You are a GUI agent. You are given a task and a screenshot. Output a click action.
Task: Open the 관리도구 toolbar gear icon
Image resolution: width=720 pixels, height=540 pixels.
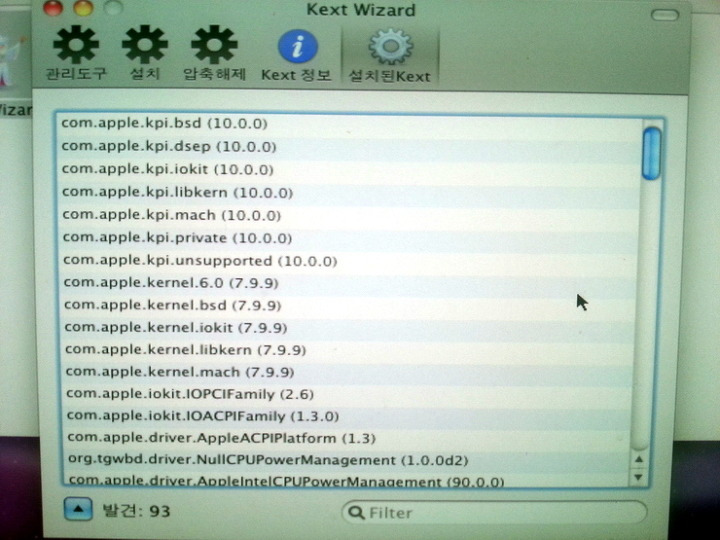coord(76,45)
